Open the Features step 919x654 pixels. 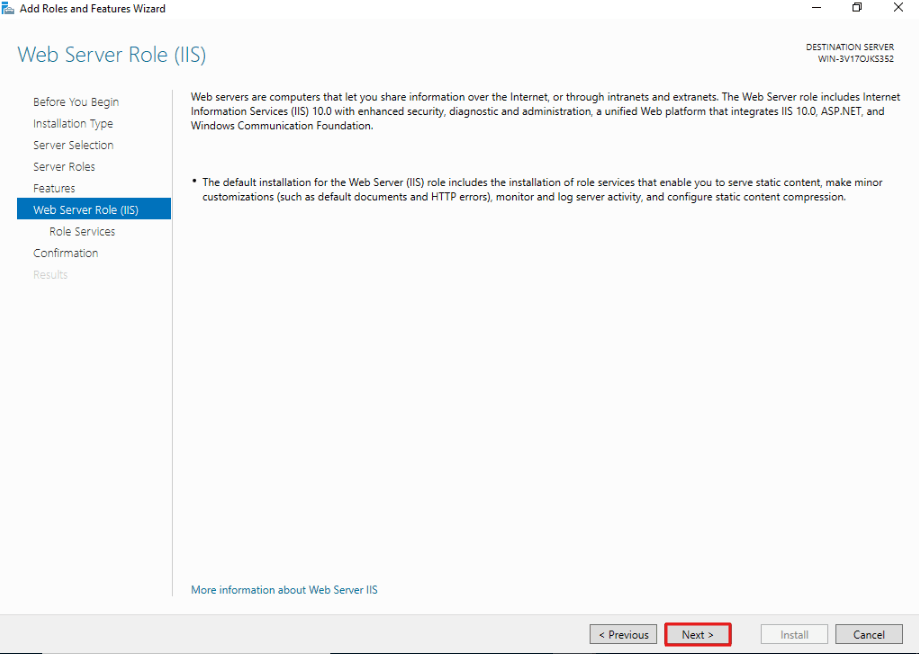tap(54, 188)
